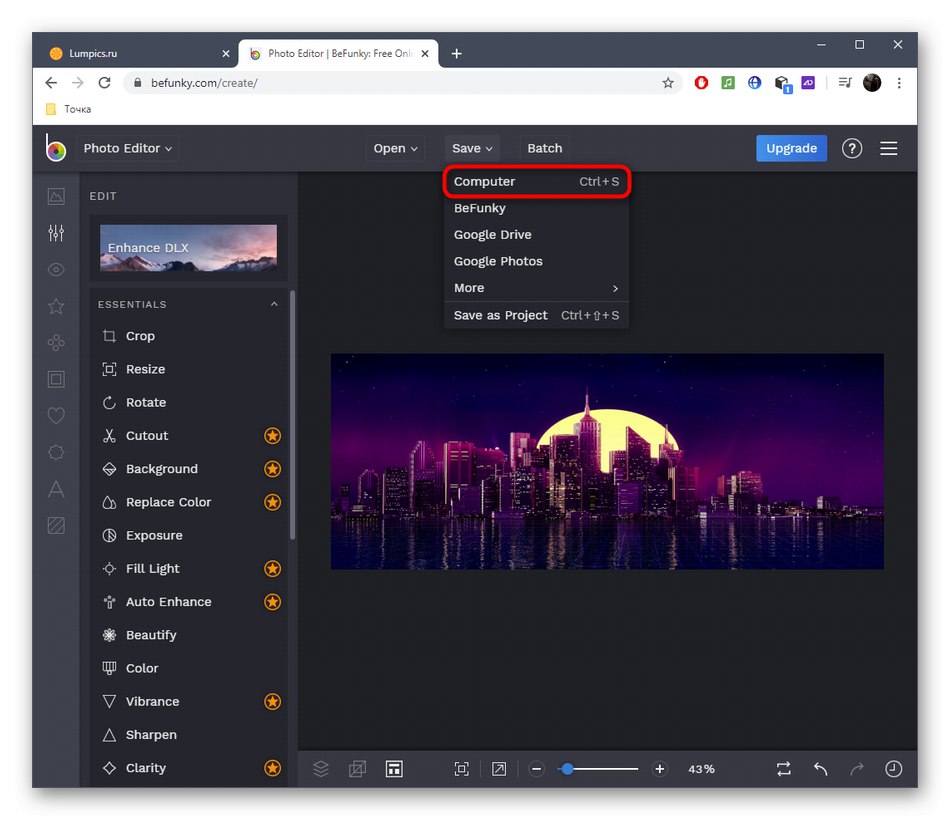Select the Effects star sidebar icon
The height and width of the screenshot is (820, 950).
(56, 306)
